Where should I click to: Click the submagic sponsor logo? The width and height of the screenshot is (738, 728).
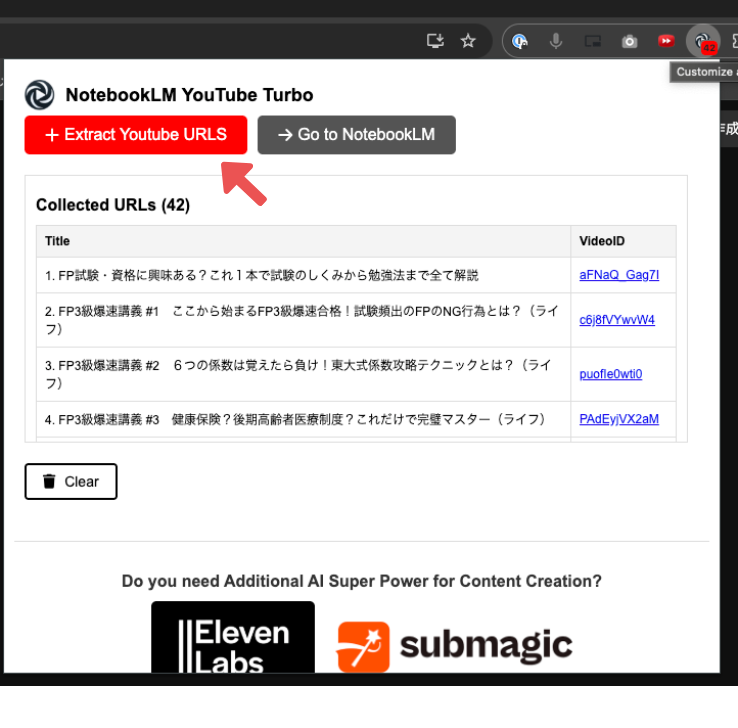click(455, 646)
